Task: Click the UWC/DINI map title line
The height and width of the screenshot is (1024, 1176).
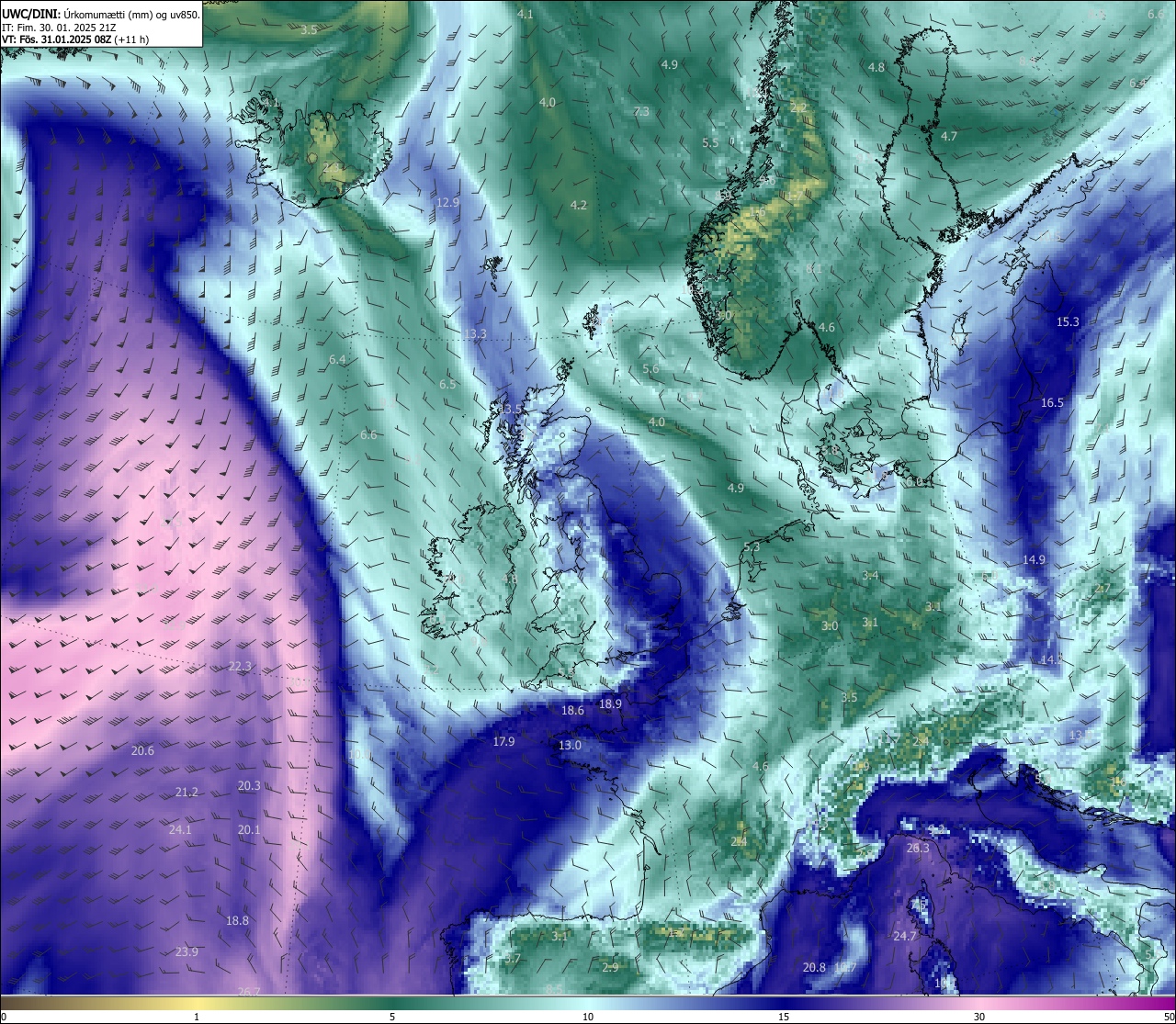Action: pyautogui.click(x=101, y=14)
